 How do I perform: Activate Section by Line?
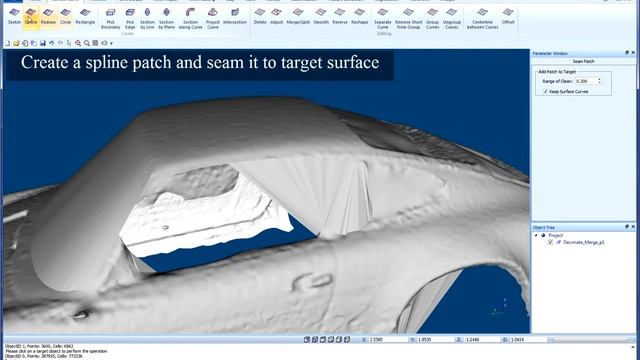point(147,19)
